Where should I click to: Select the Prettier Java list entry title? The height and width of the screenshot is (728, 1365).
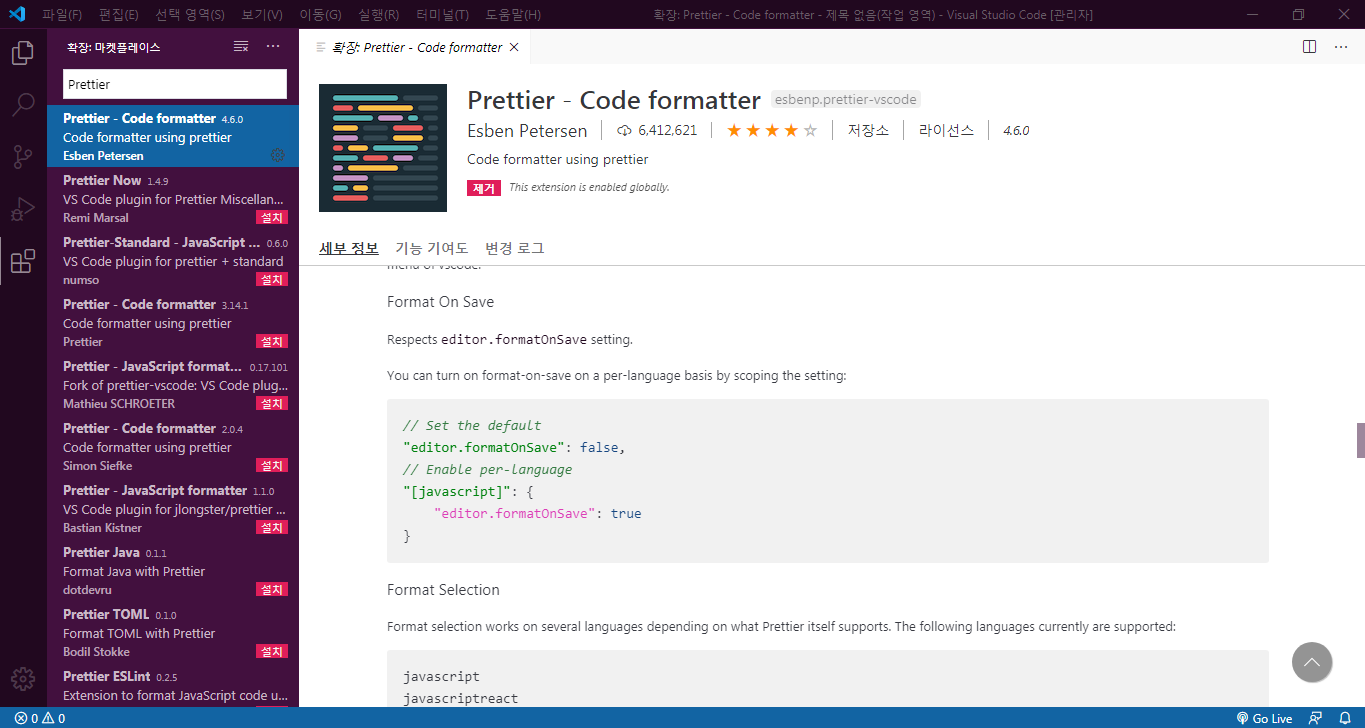(101, 552)
